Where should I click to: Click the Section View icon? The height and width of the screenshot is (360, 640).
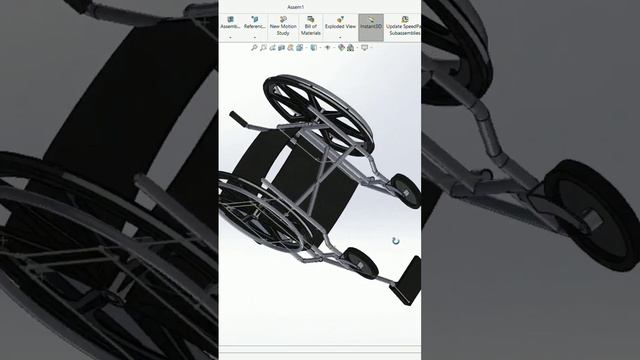281,48
